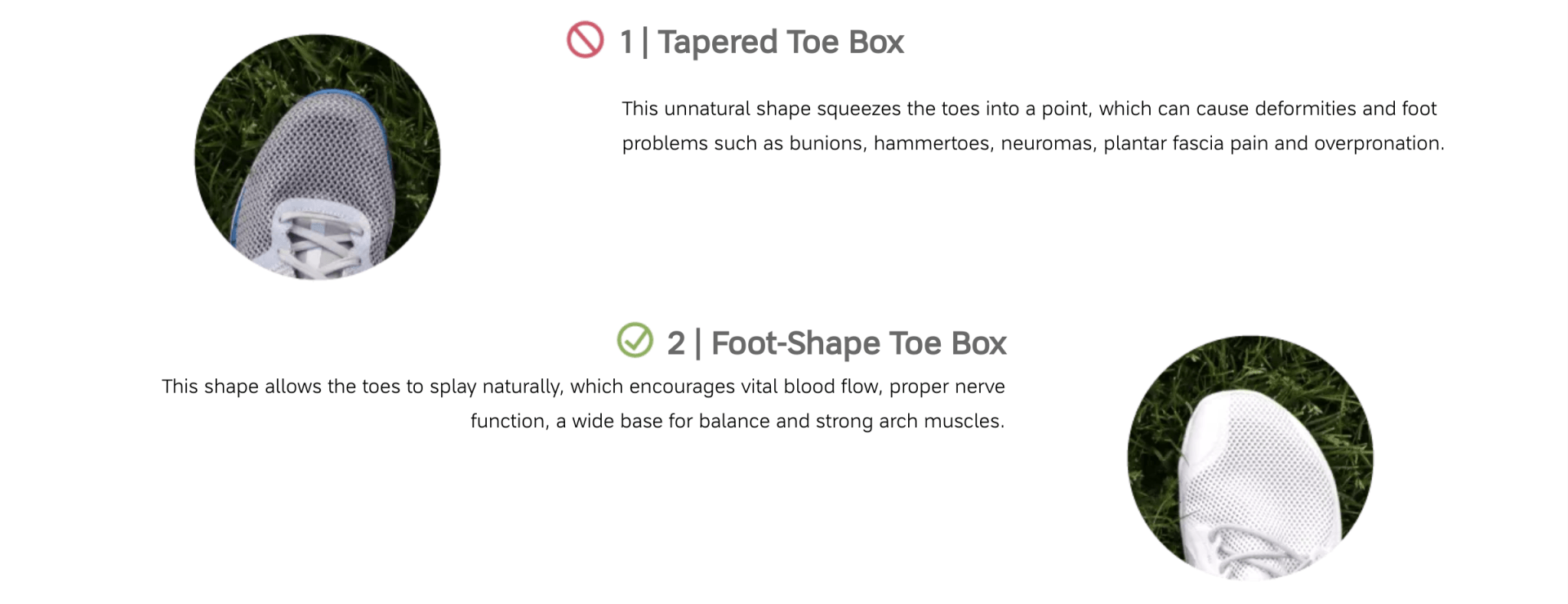Click the word 'overpronation' in the text
The width and height of the screenshot is (1568, 604).
pyautogui.click(x=1376, y=144)
